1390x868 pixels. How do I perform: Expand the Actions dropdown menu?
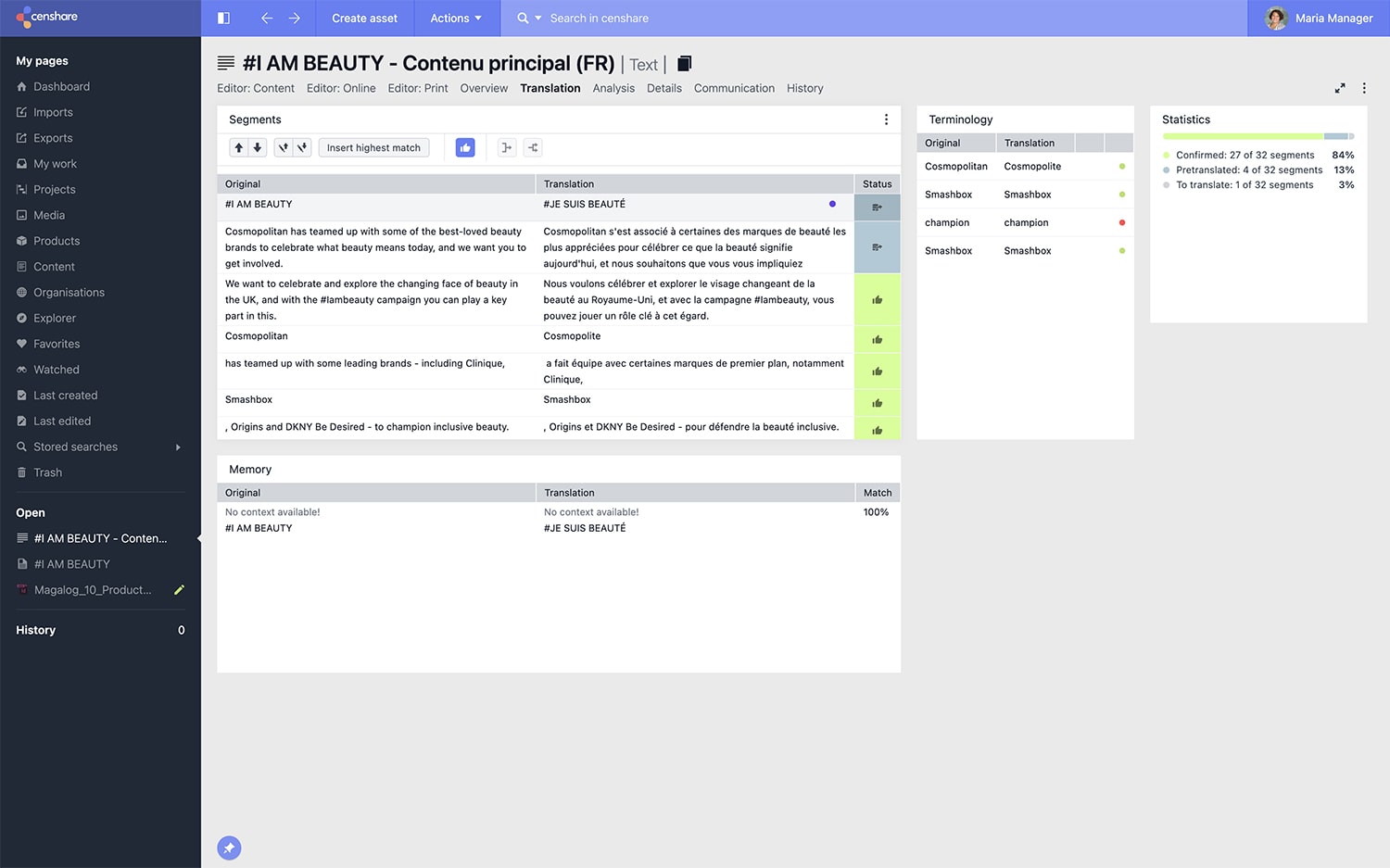456,18
